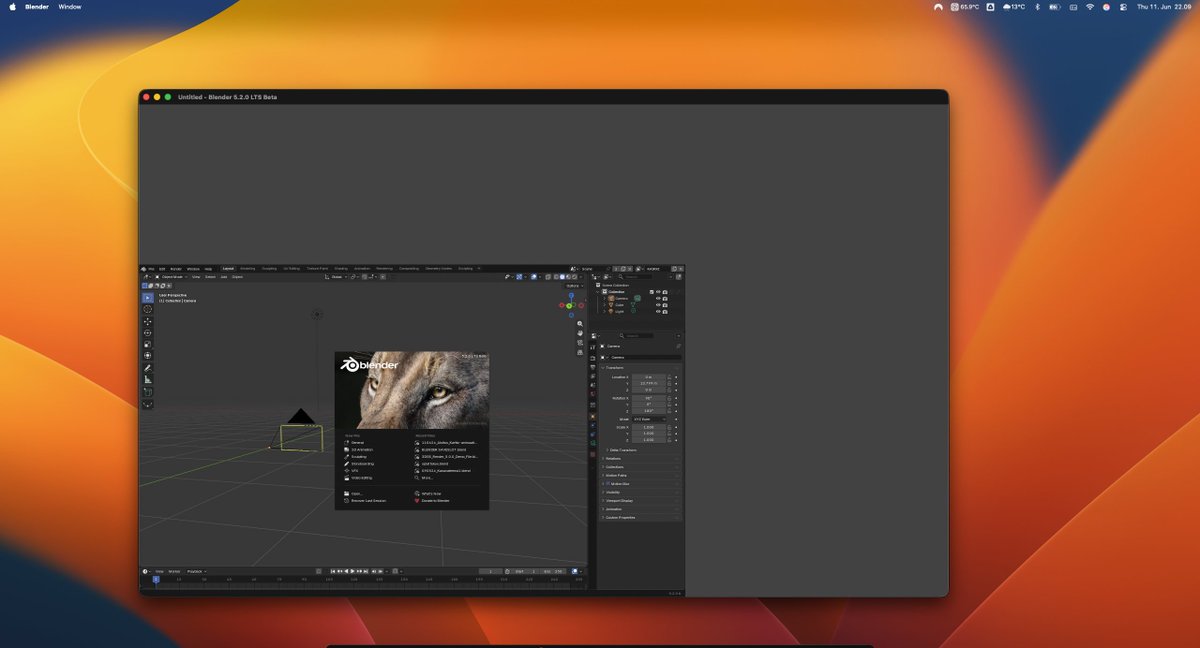Toggle Collection visibility eye in outliner
The height and width of the screenshot is (648, 1200).
point(658,292)
